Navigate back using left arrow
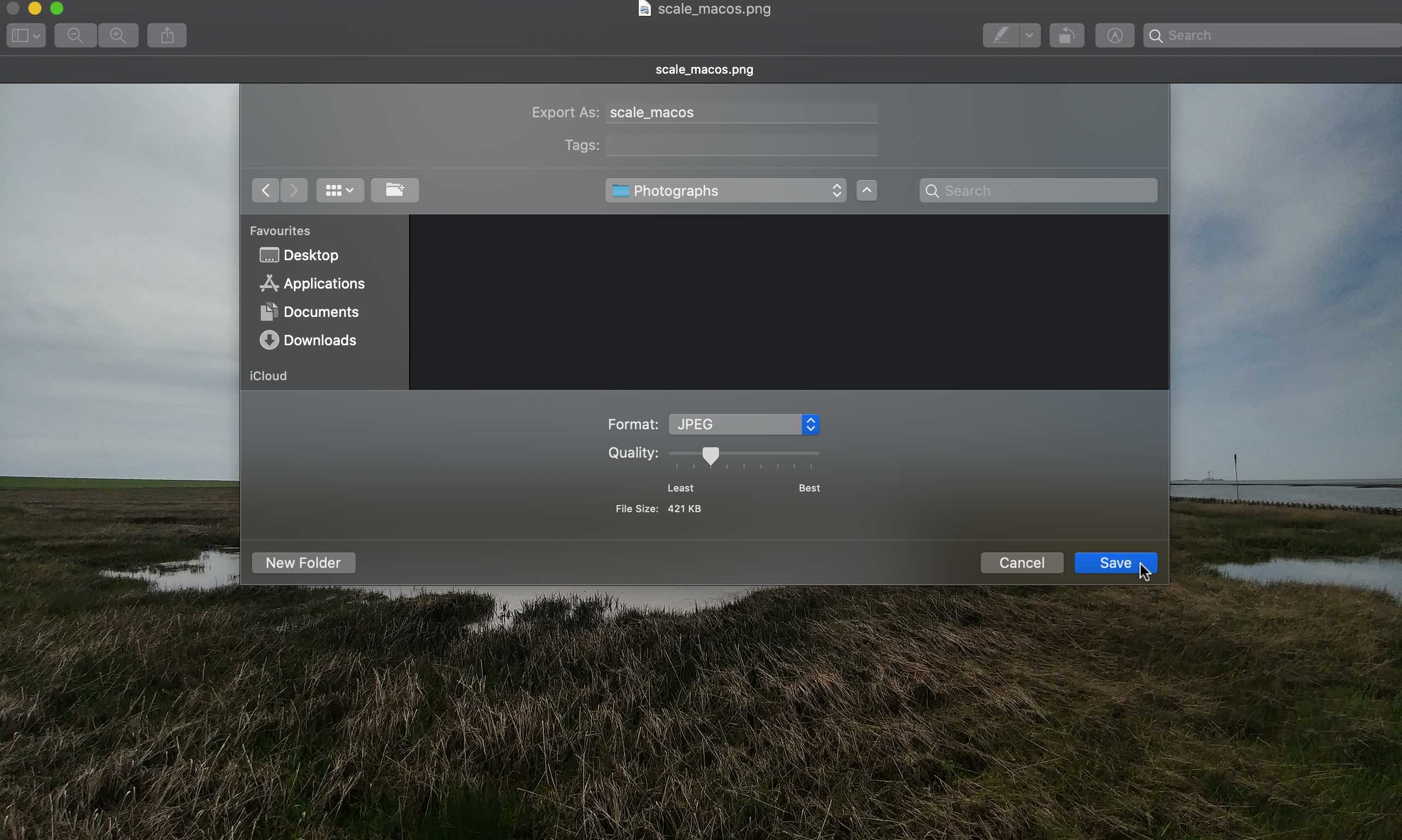 265,190
